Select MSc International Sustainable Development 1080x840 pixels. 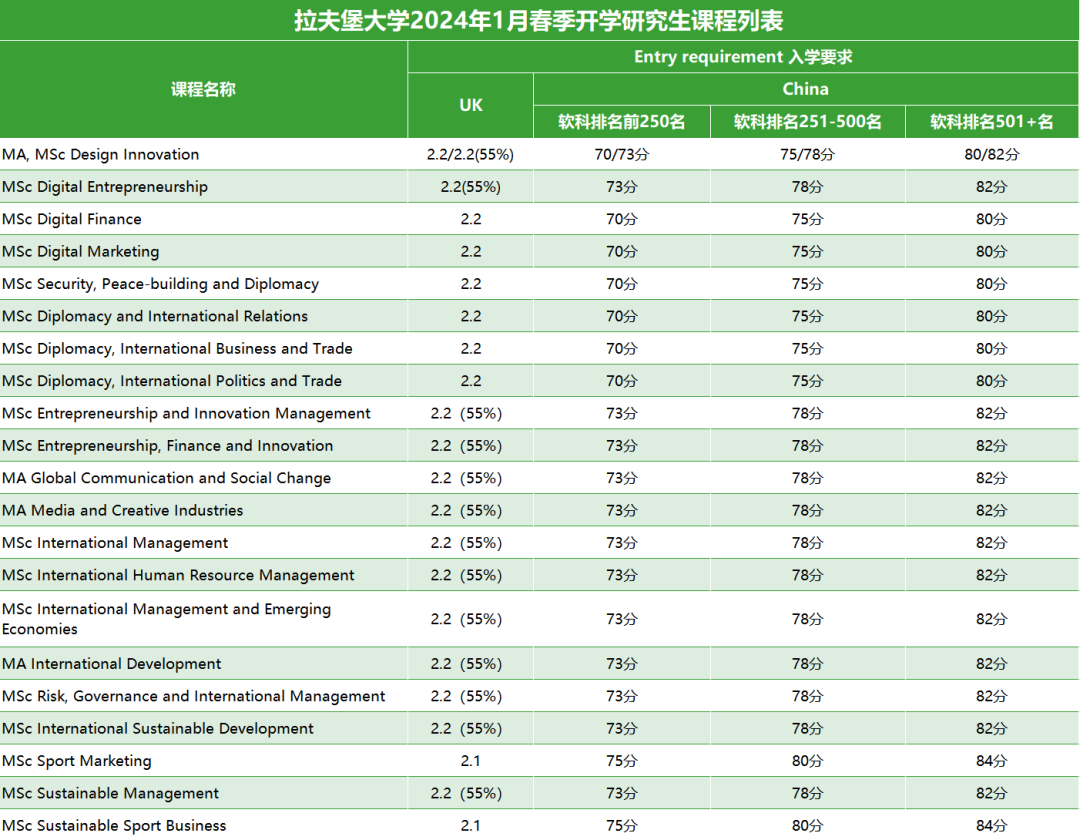pos(158,728)
